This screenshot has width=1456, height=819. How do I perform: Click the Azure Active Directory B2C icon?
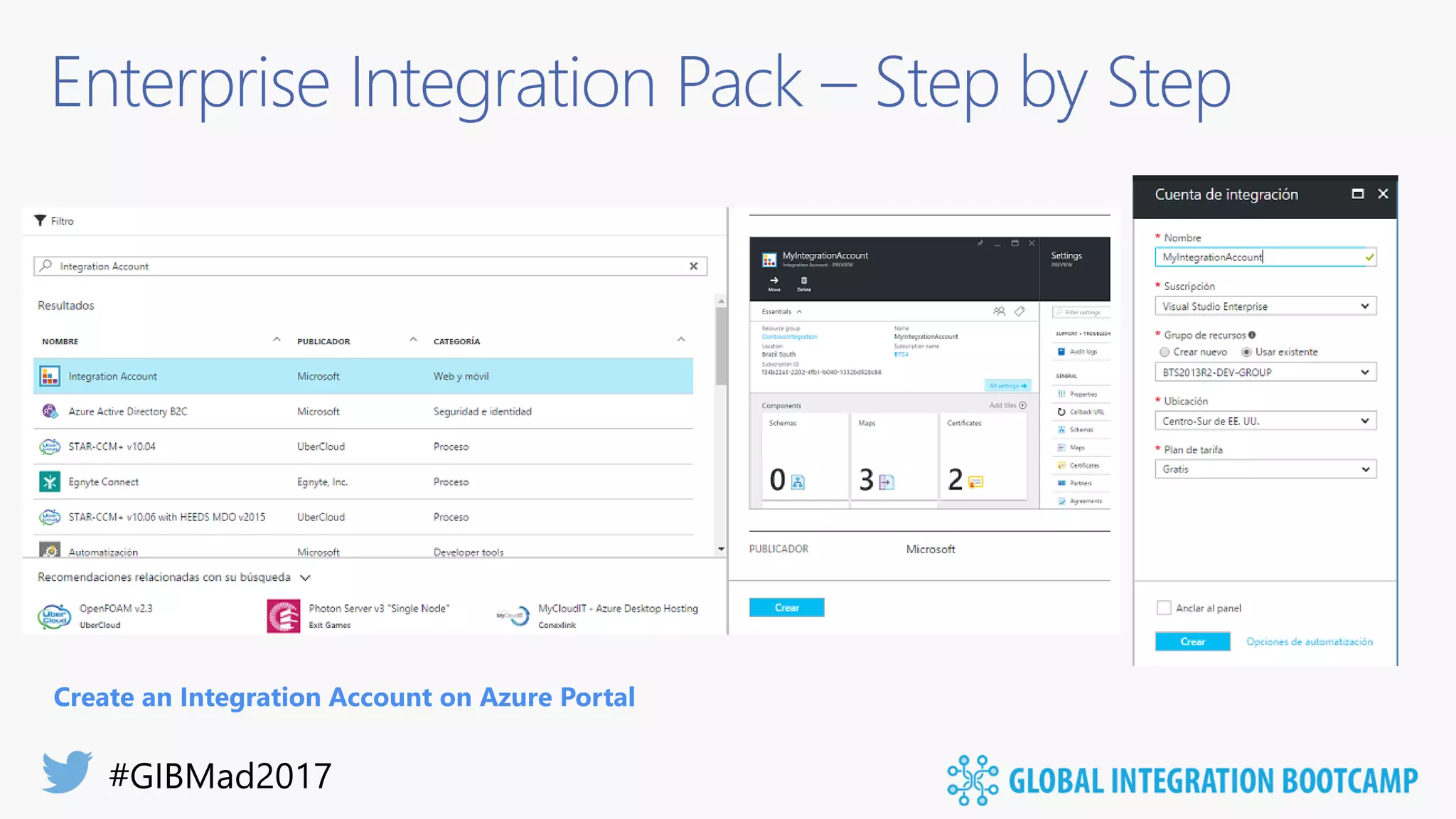point(50,411)
